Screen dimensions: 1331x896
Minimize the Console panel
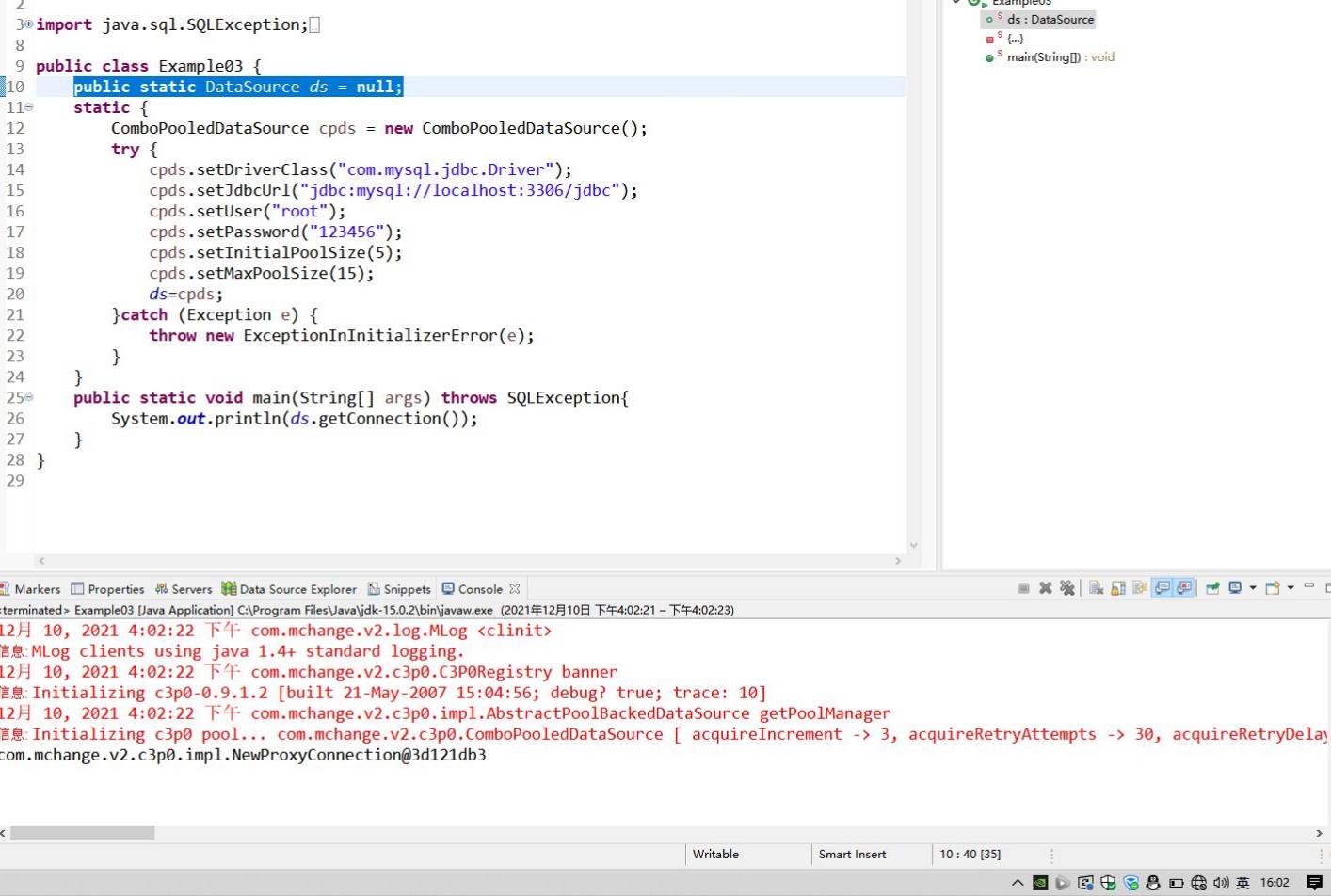click(1308, 586)
